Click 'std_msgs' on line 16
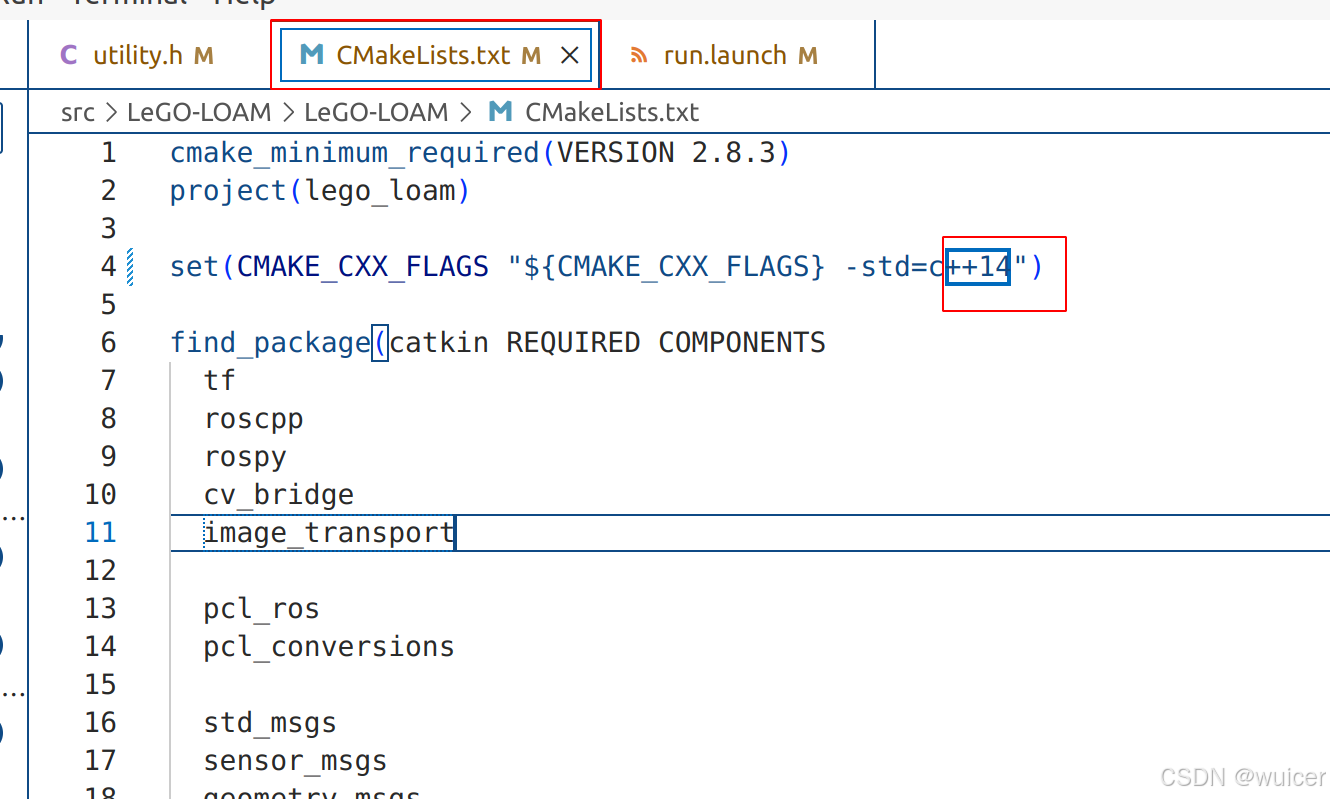The image size is (1330, 799). [270, 723]
